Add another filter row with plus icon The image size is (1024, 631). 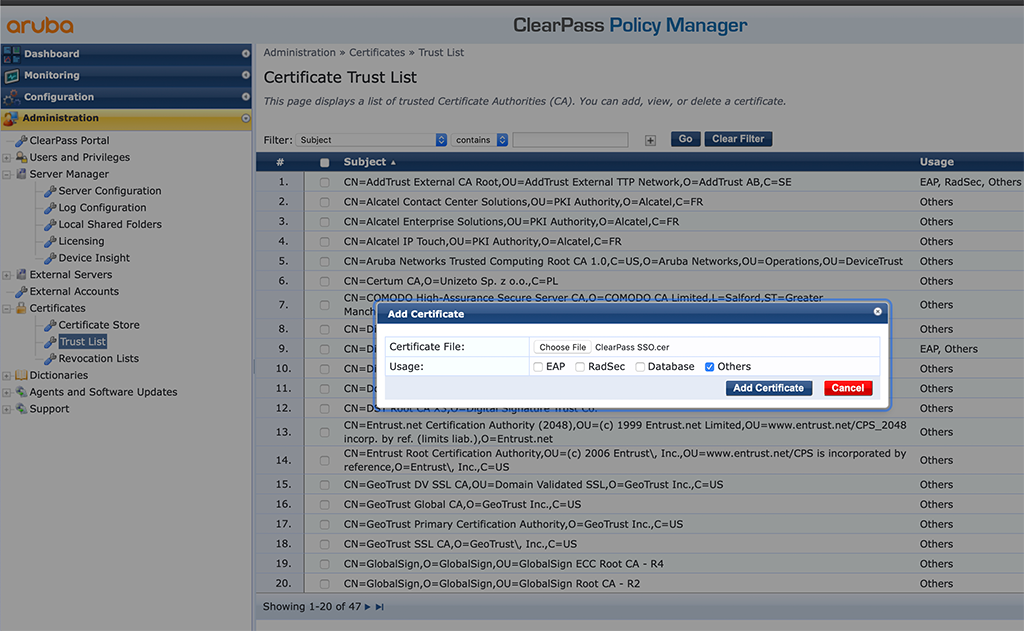click(x=650, y=140)
